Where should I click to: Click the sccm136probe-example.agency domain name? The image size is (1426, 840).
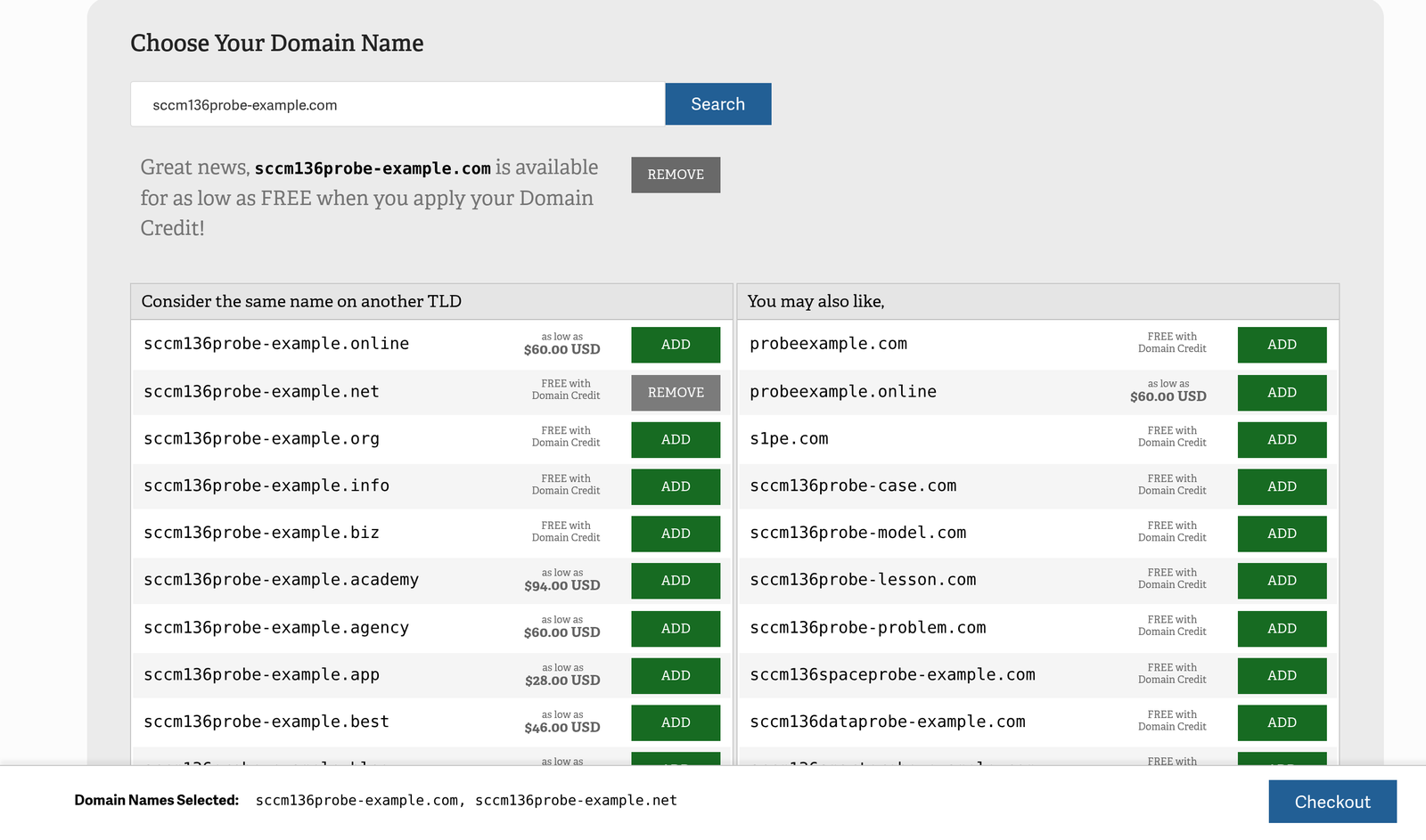coord(276,628)
